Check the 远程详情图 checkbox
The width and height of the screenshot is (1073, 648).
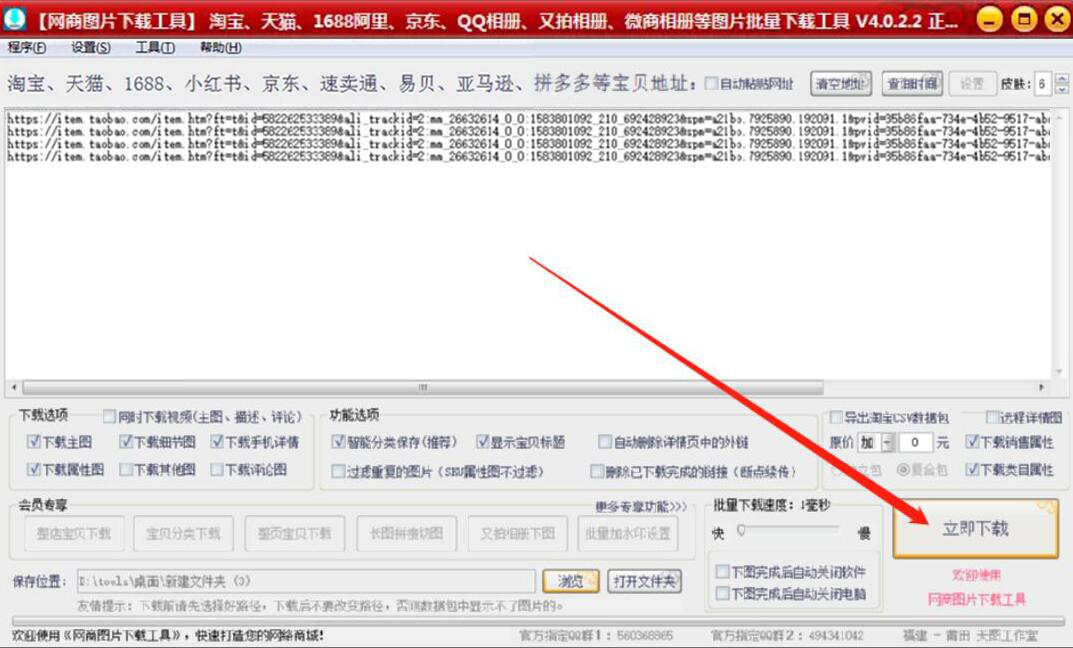click(x=992, y=417)
